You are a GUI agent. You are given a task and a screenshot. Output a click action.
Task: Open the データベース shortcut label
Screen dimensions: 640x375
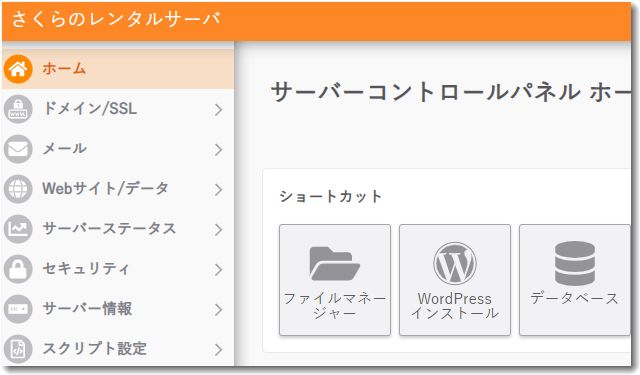coord(575,298)
